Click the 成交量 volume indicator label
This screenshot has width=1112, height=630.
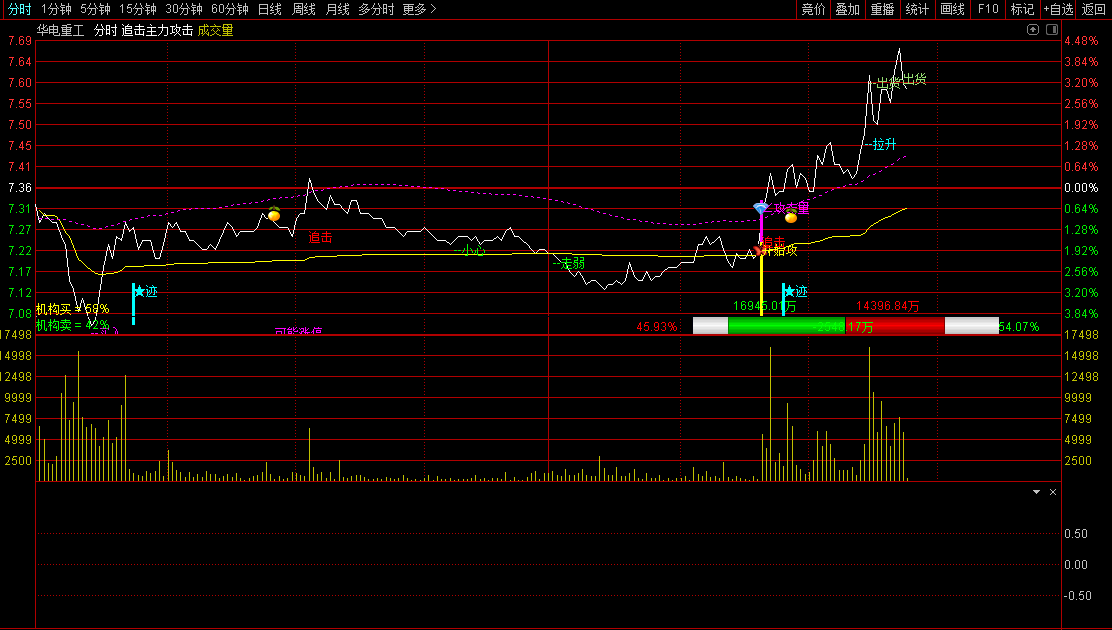pyautogui.click(x=216, y=31)
